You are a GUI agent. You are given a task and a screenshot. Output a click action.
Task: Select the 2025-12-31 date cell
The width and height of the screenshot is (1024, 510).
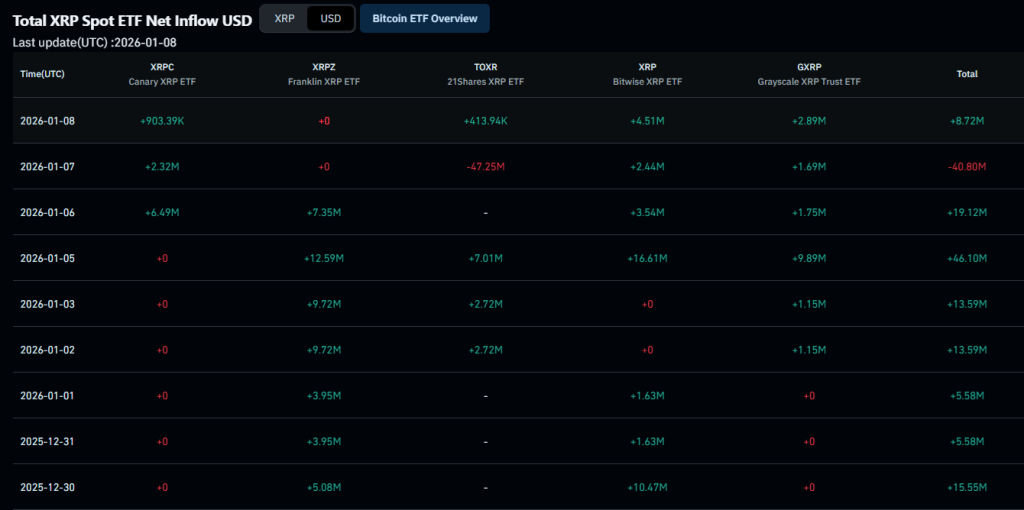click(48, 441)
